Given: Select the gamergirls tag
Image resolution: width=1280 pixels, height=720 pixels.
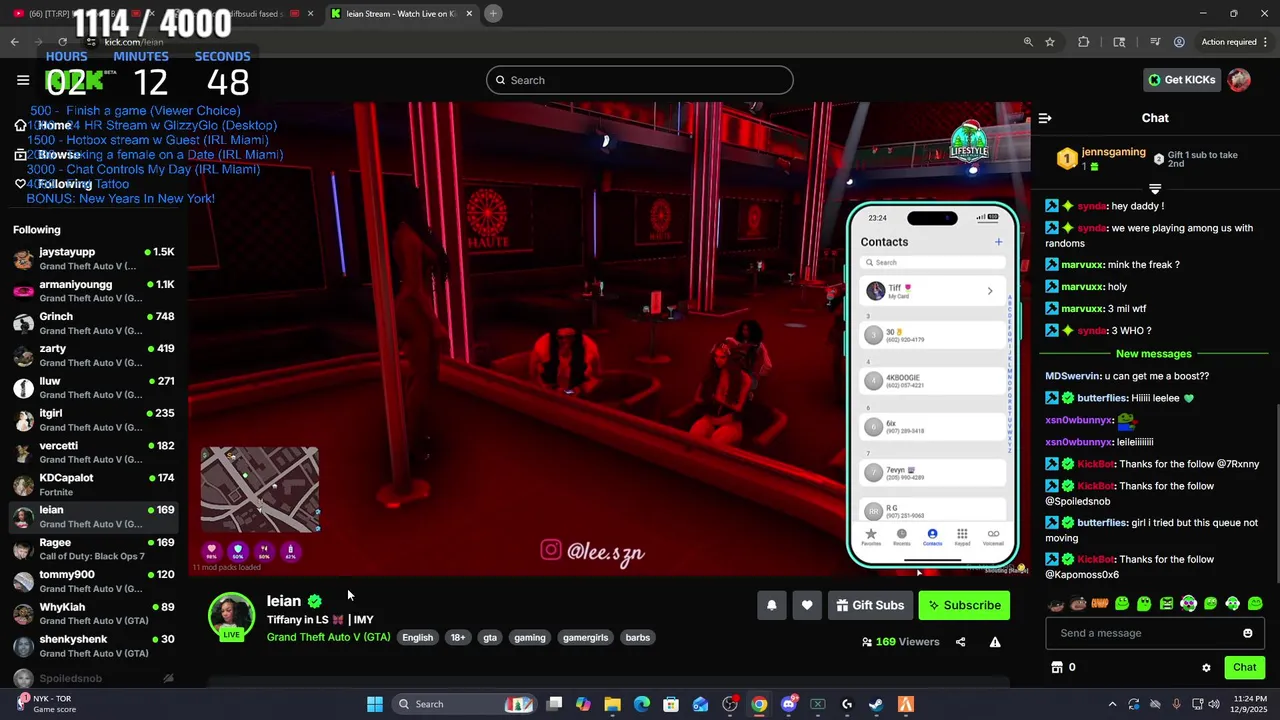Looking at the screenshot, I should [585, 637].
